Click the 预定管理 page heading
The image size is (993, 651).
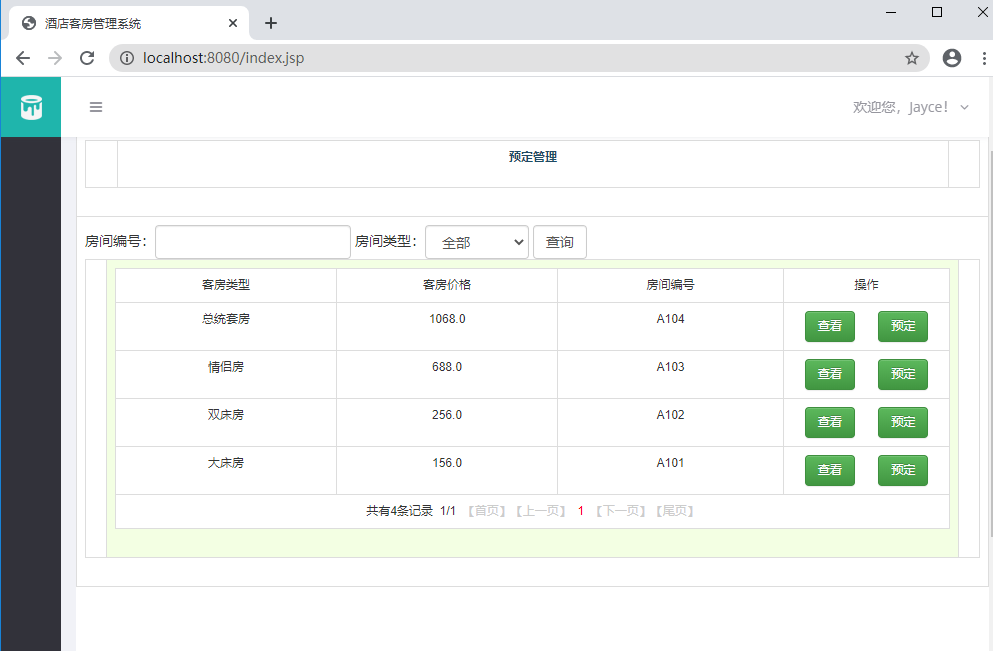pos(533,157)
